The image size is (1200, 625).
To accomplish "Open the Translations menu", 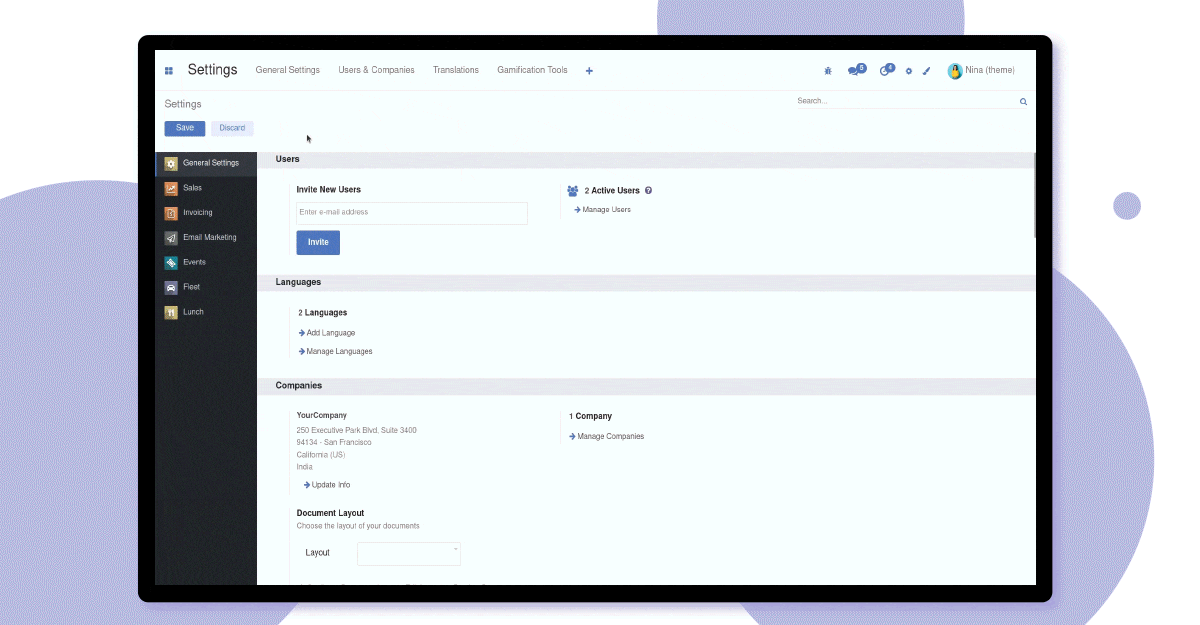I will coord(456,70).
